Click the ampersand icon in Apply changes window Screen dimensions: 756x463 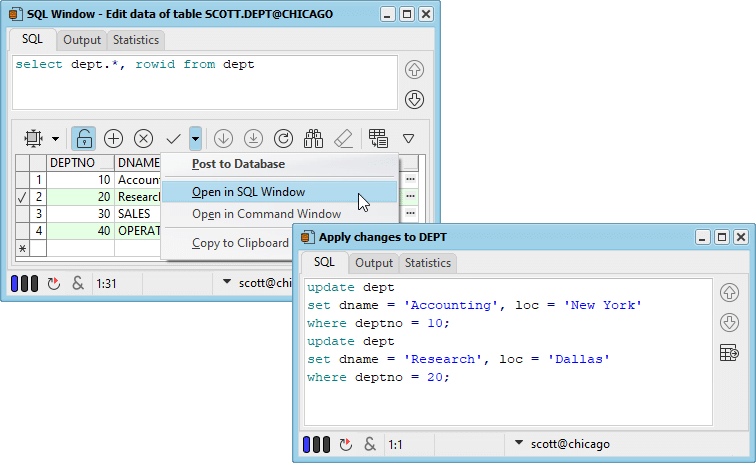(370, 443)
